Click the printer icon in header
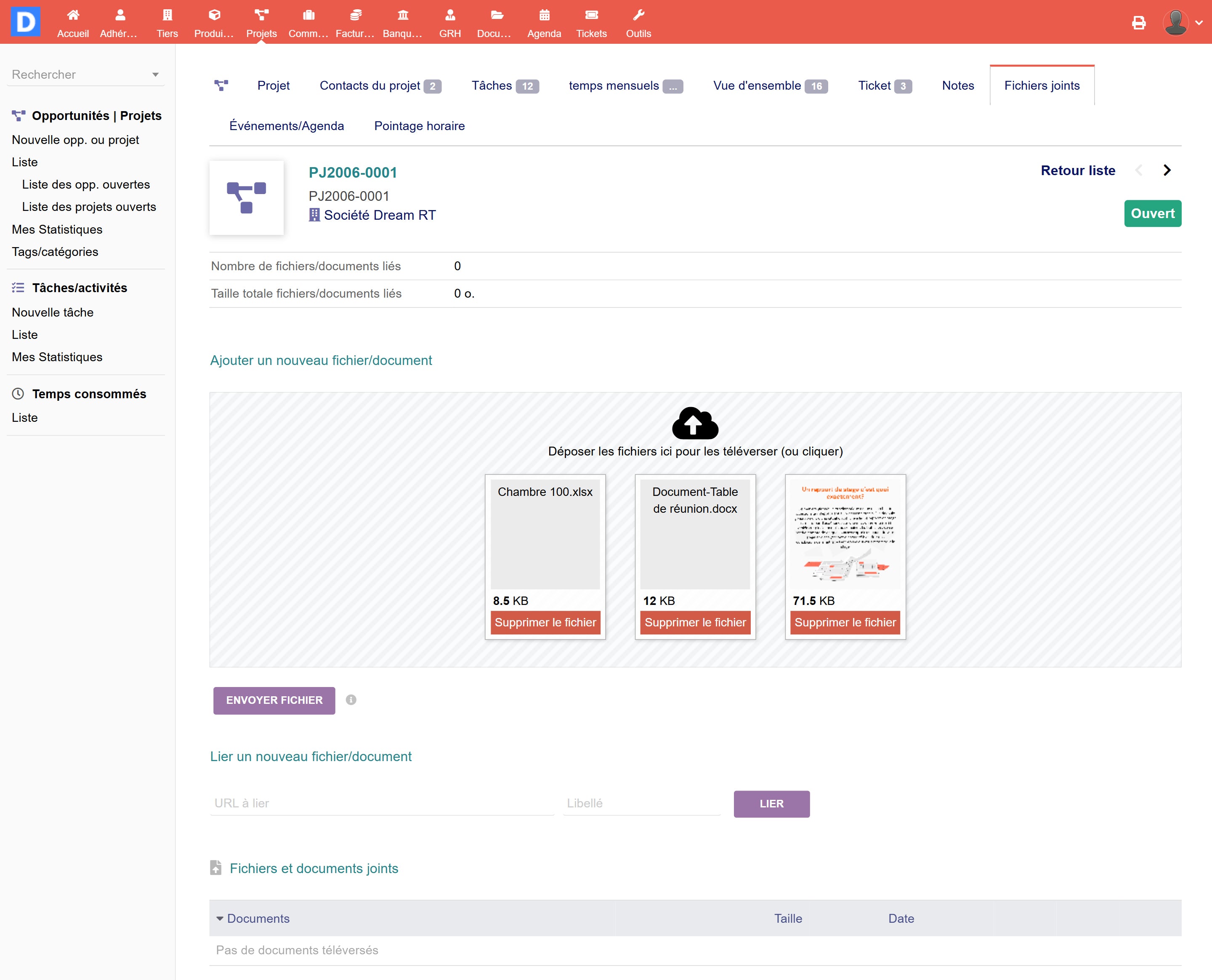Image resolution: width=1212 pixels, height=980 pixels. click(1139, 23)
